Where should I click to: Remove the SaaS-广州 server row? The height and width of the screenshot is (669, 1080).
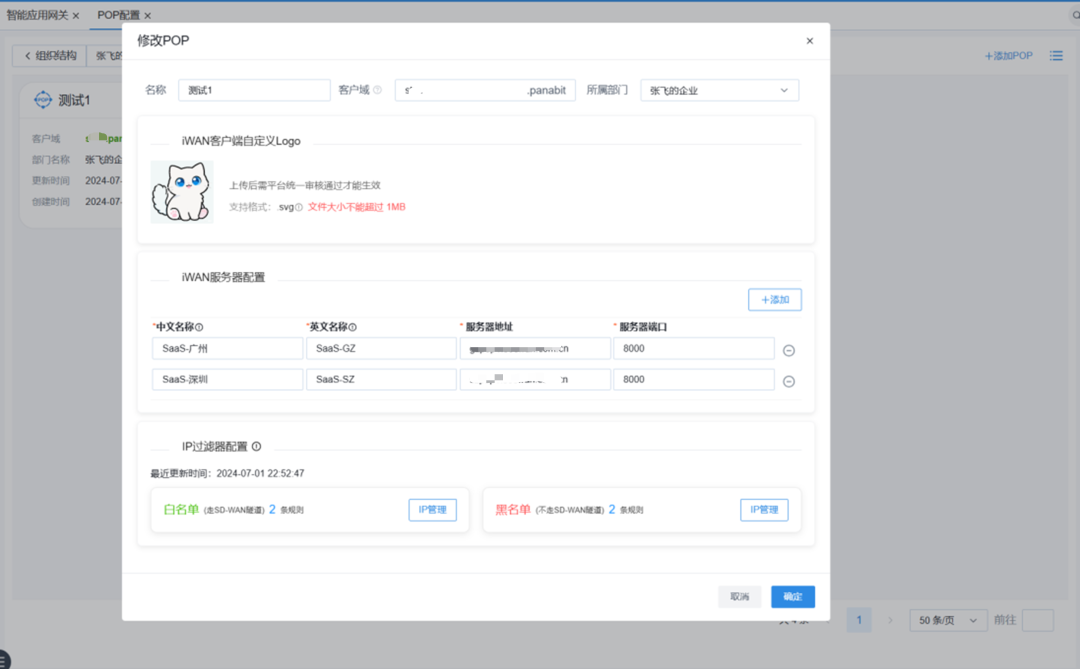[789, 348]
